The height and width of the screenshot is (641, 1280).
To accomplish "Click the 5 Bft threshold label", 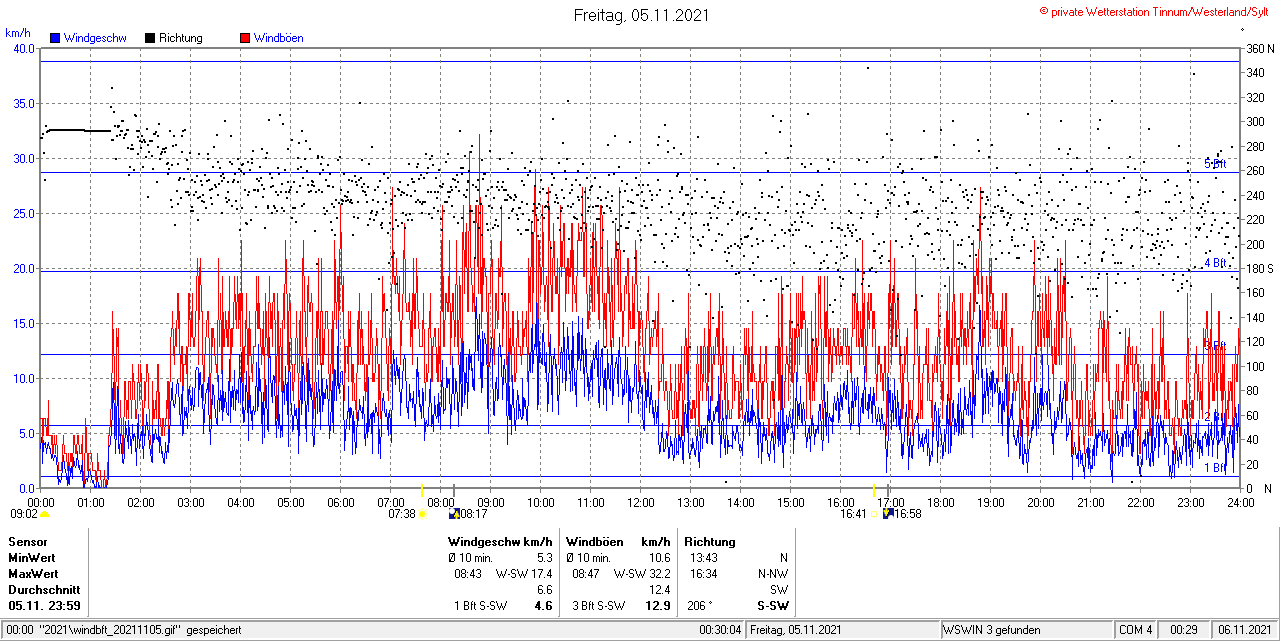I will pos(1215,164).
